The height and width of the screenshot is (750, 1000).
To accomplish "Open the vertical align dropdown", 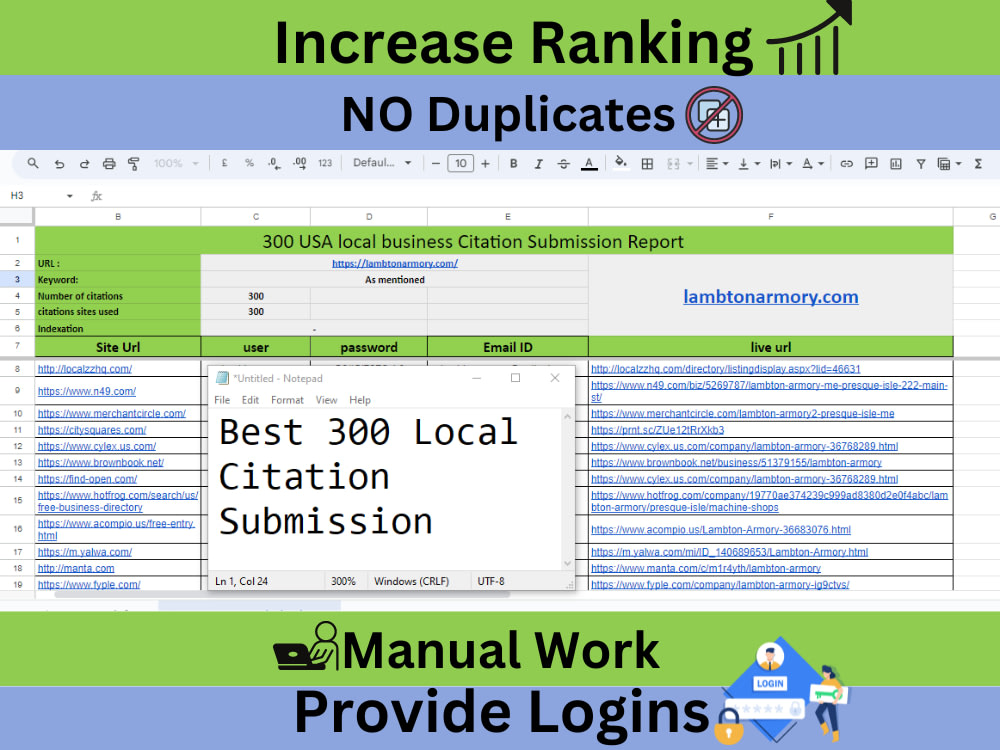I will 749,164.
